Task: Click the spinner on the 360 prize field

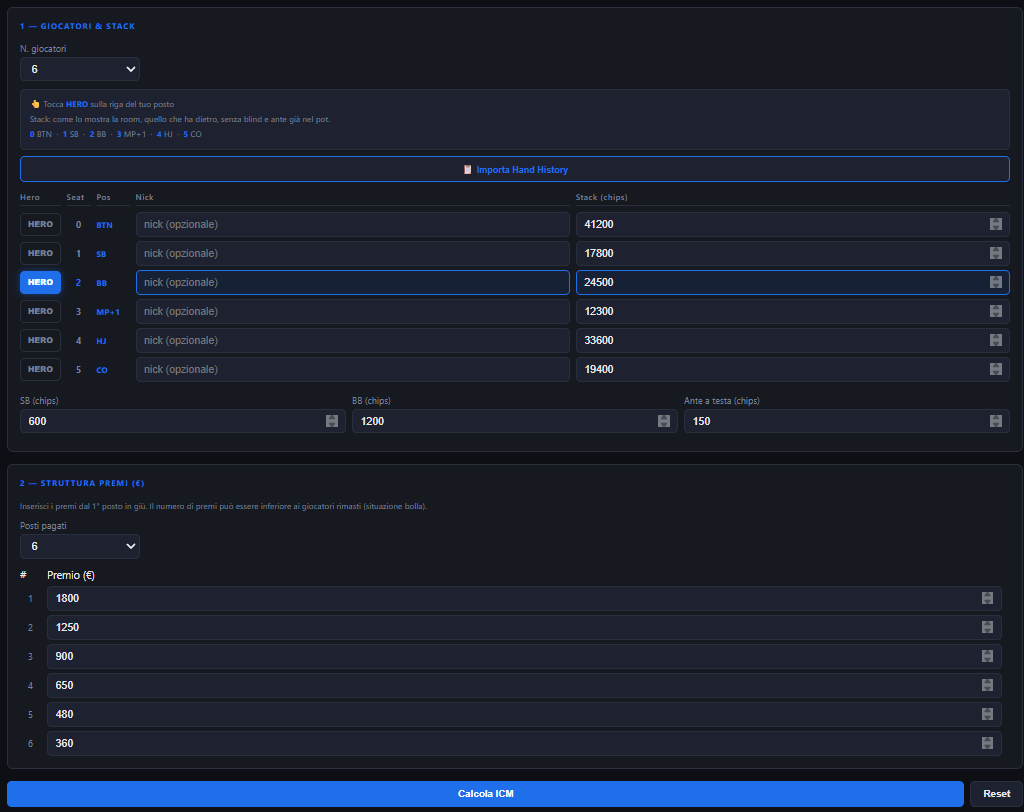Action: (x=987, y=743)
